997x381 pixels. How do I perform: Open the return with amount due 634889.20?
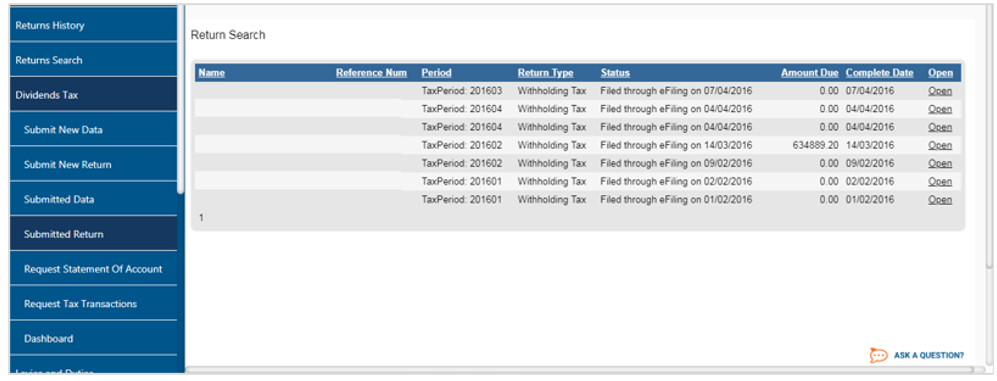940,145
